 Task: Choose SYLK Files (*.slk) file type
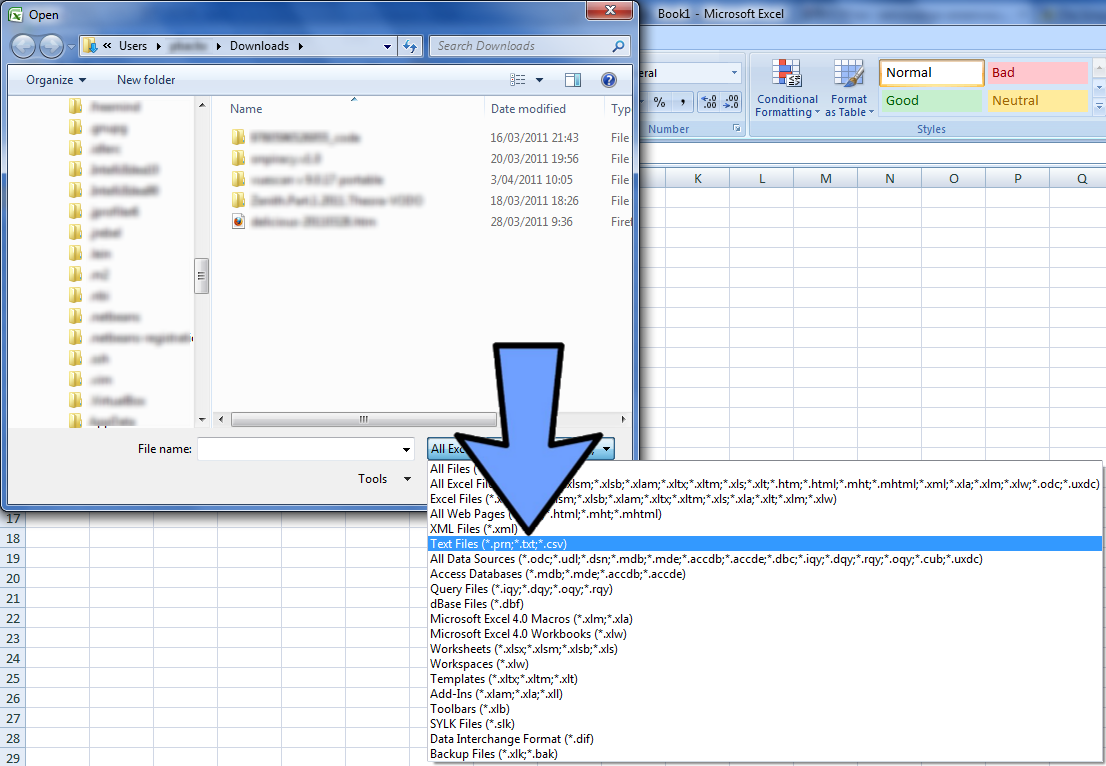click(765, 724)
